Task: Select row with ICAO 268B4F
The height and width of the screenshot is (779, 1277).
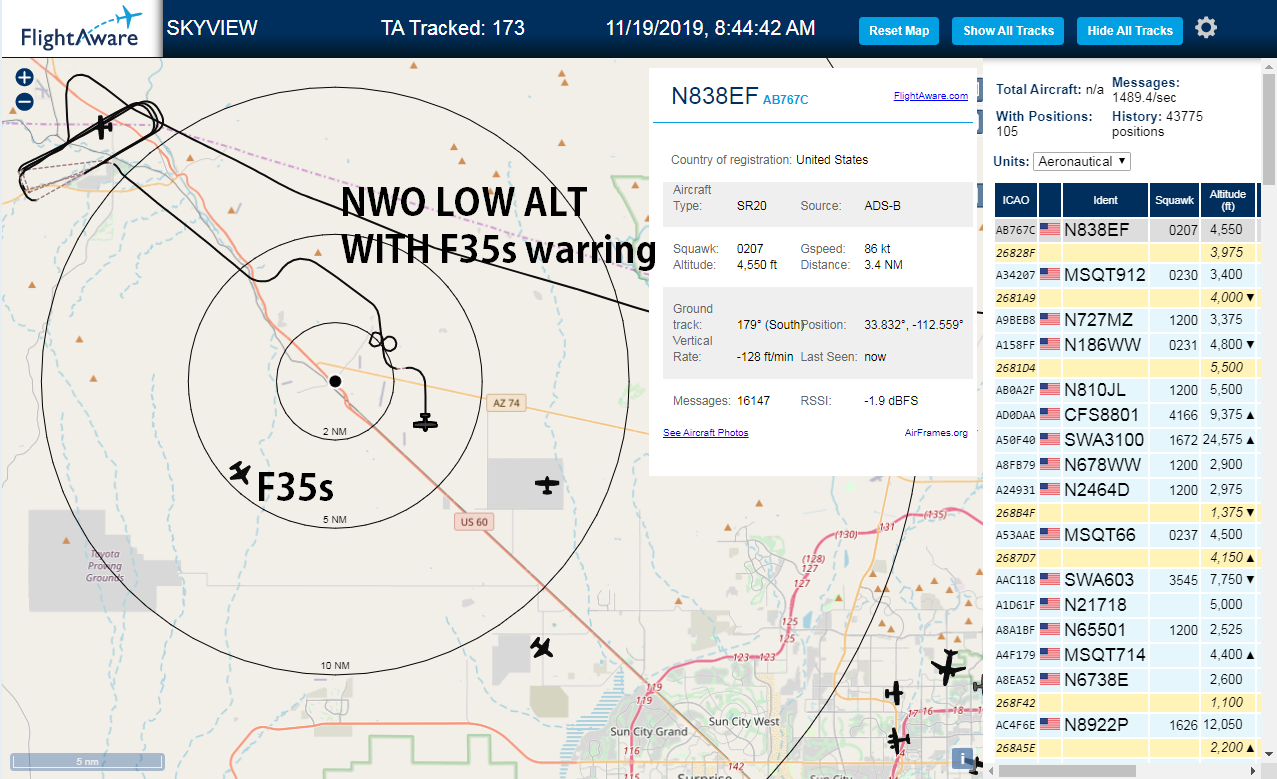Action: pyautogui.click(x=1127, y=513)
